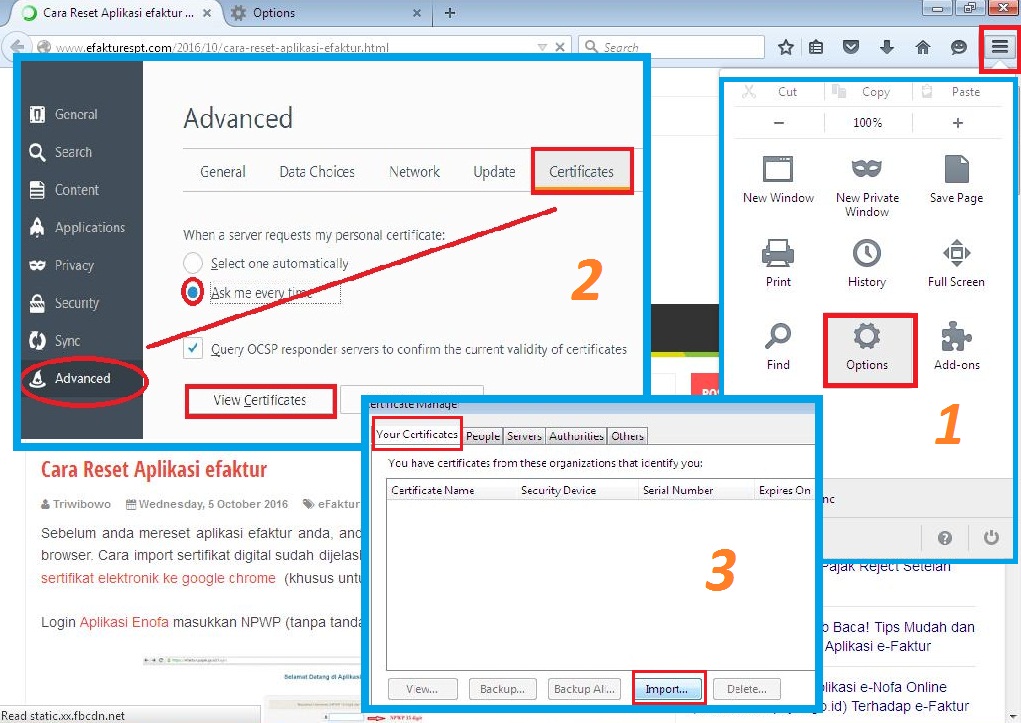The height and width of the screenshot is (723, 1021).
Task: Select the Security options category
Action: [x=81, y=303]
